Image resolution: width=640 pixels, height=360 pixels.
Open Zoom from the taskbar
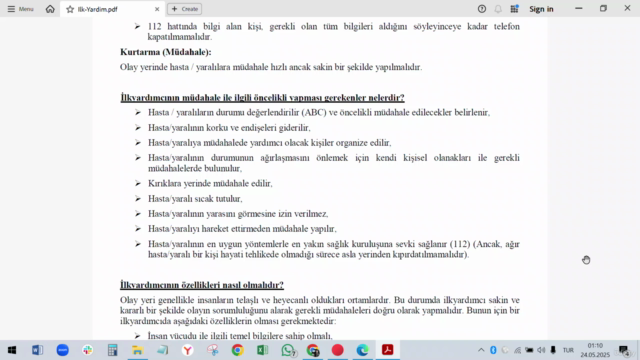pos(62,350)
